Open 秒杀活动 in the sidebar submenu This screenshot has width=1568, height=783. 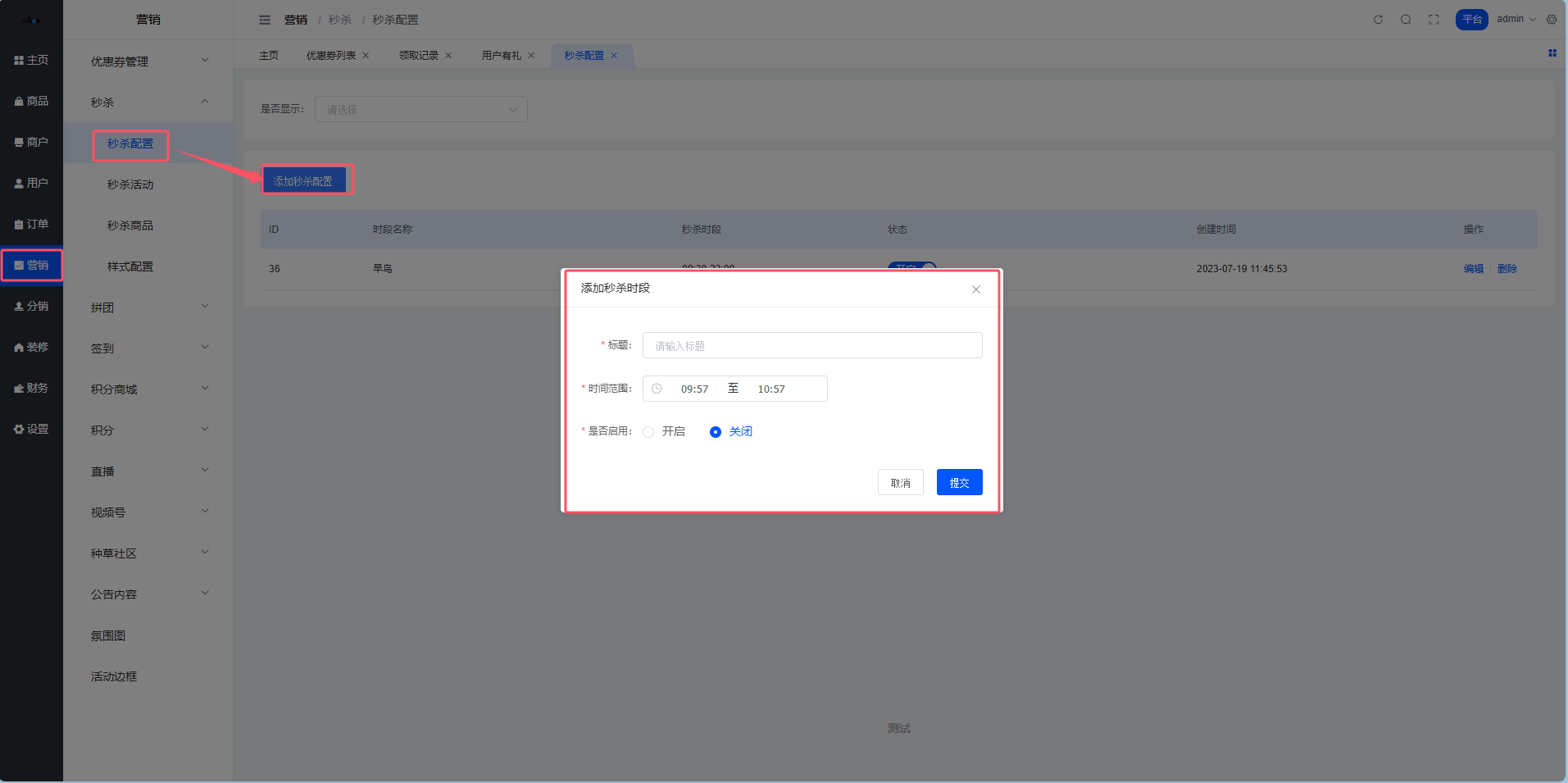coord(130,184)
